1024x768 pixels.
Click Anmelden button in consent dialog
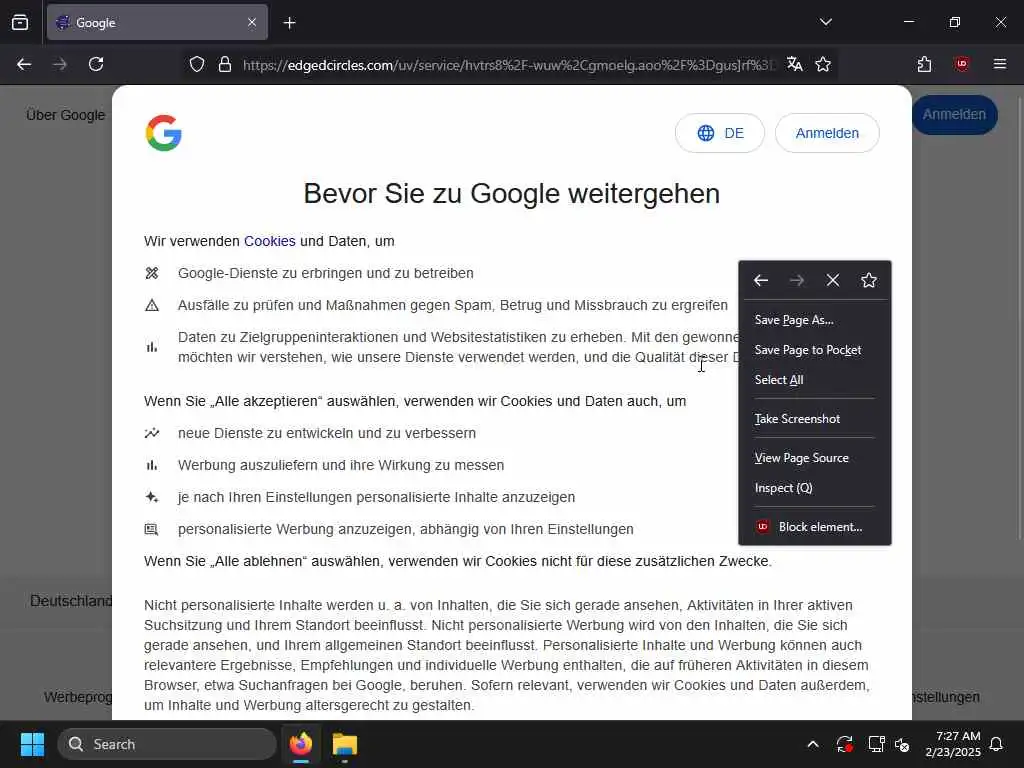(827, 133)
